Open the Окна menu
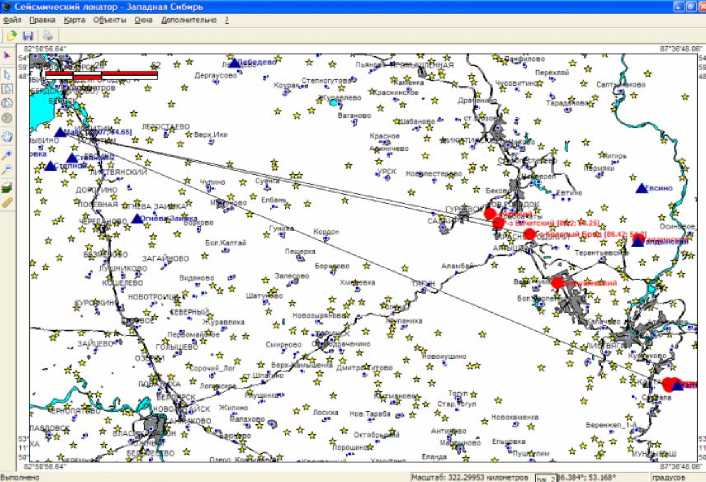This screenshot has width=706, height=482. pyautogui.click(x=144, y=20)
